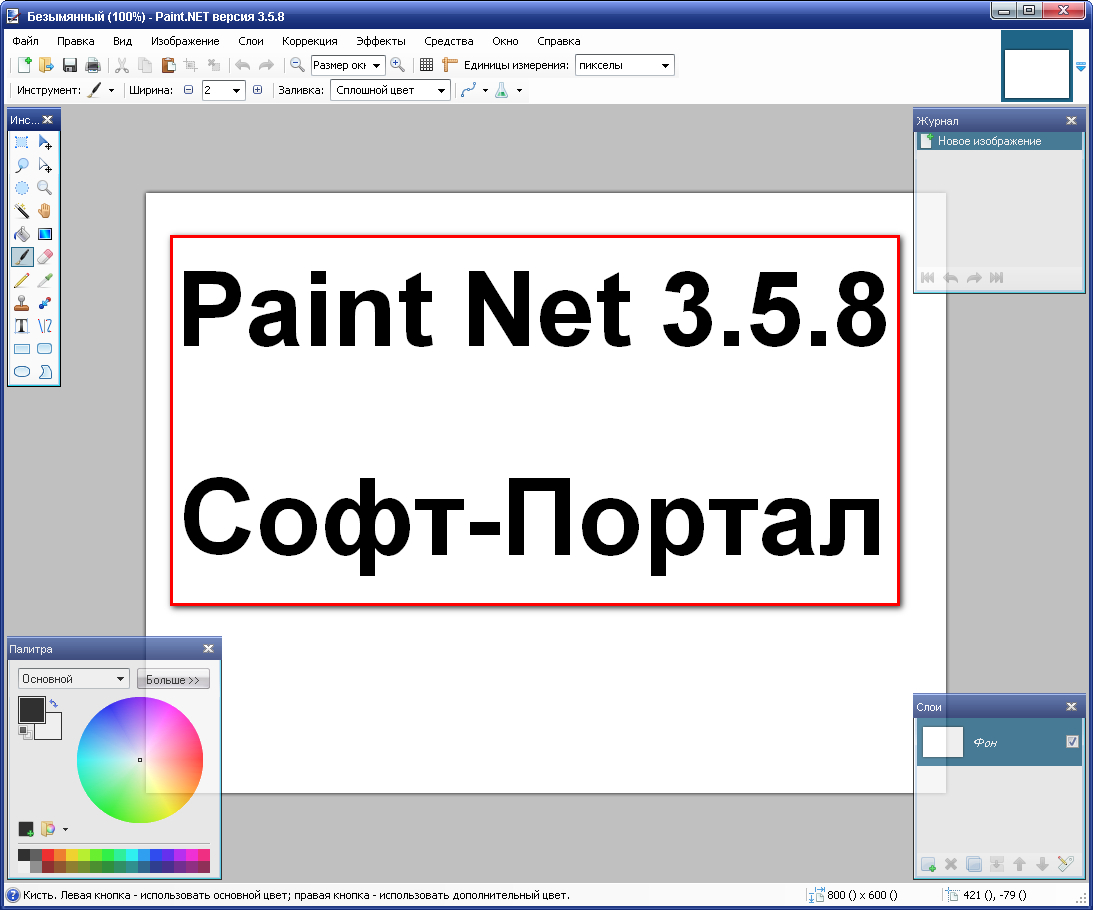
Task: Select the Pan hand tool
Action: (x=45, y=211)
